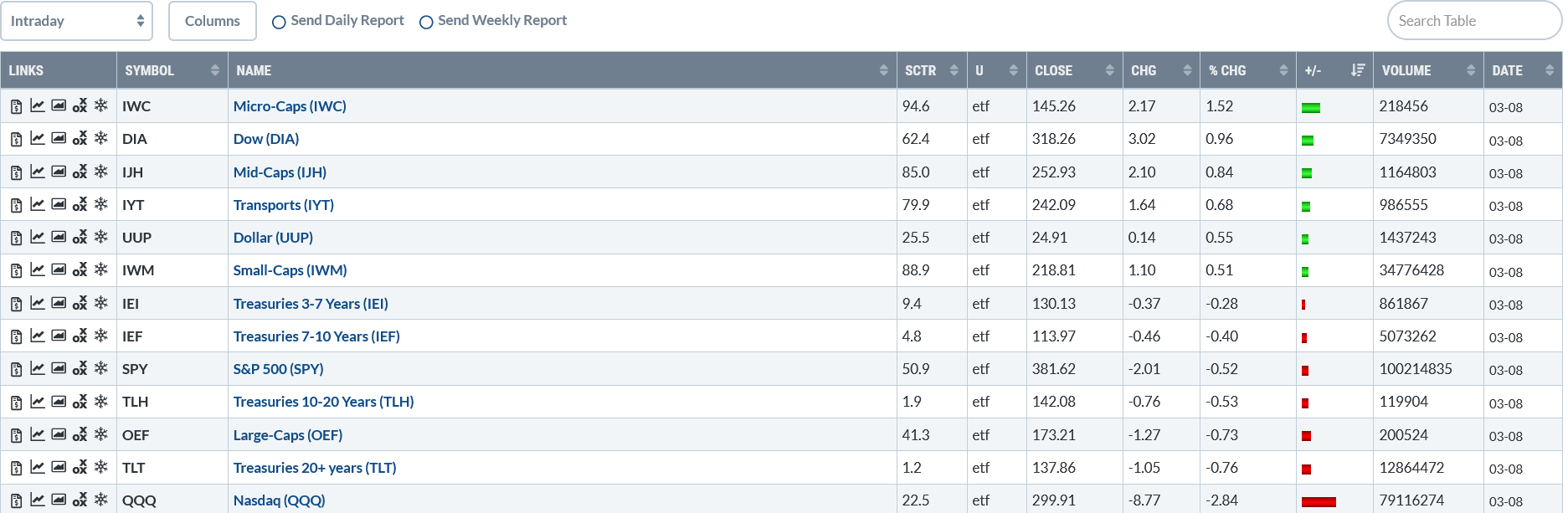The width and height of the screenshot is (1568, 513).
Task: Click the seasonality snowflake icon for TLT
Action: [x=101, y=466]
